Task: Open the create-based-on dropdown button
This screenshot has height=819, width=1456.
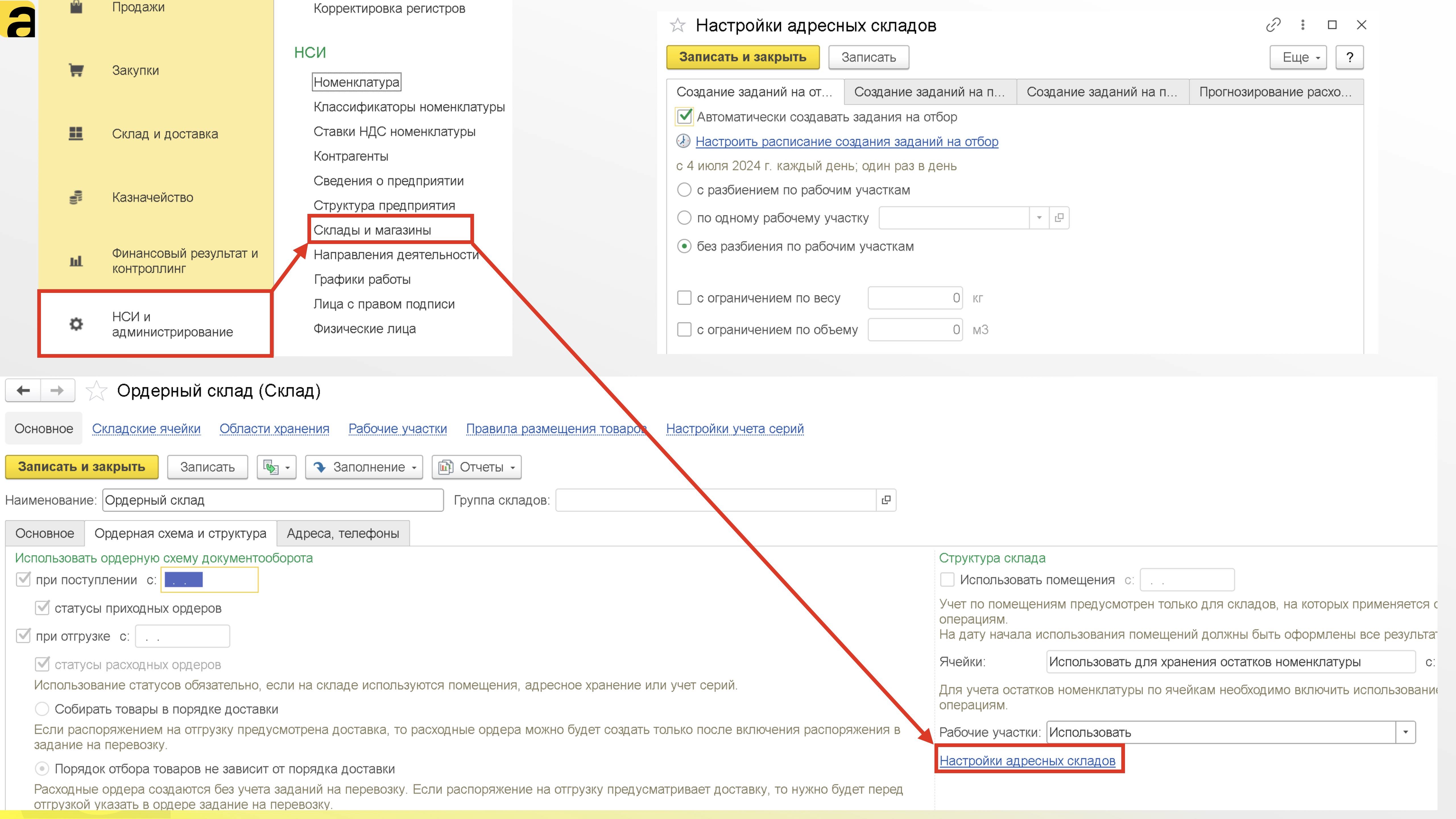Action: click(276, 467)
